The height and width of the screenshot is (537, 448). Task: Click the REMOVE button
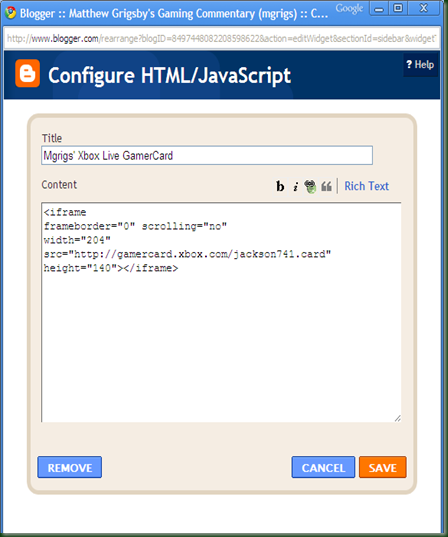pyautogui.click(x=70, y=467)
